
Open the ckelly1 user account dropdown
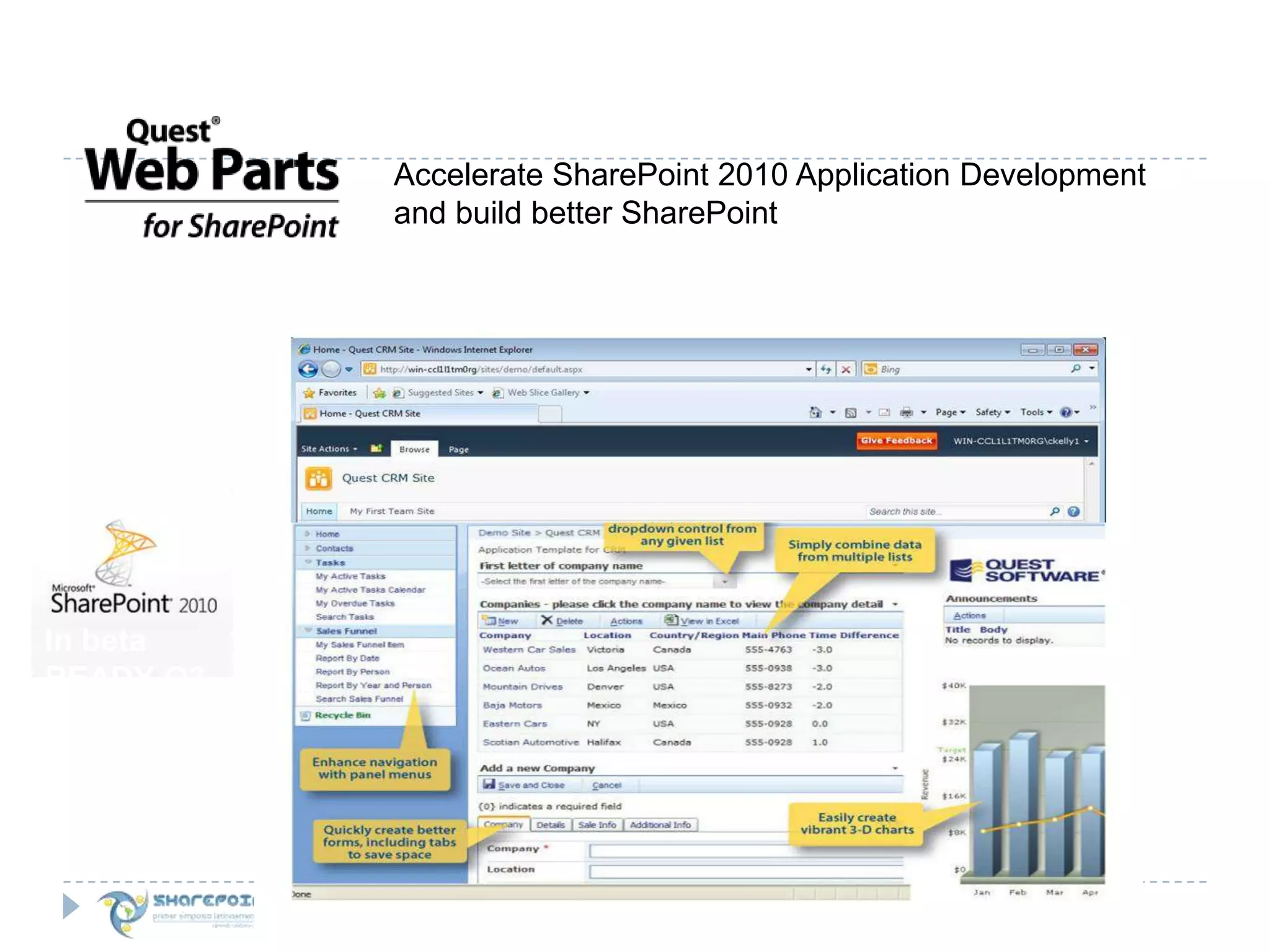point(1021,441)
